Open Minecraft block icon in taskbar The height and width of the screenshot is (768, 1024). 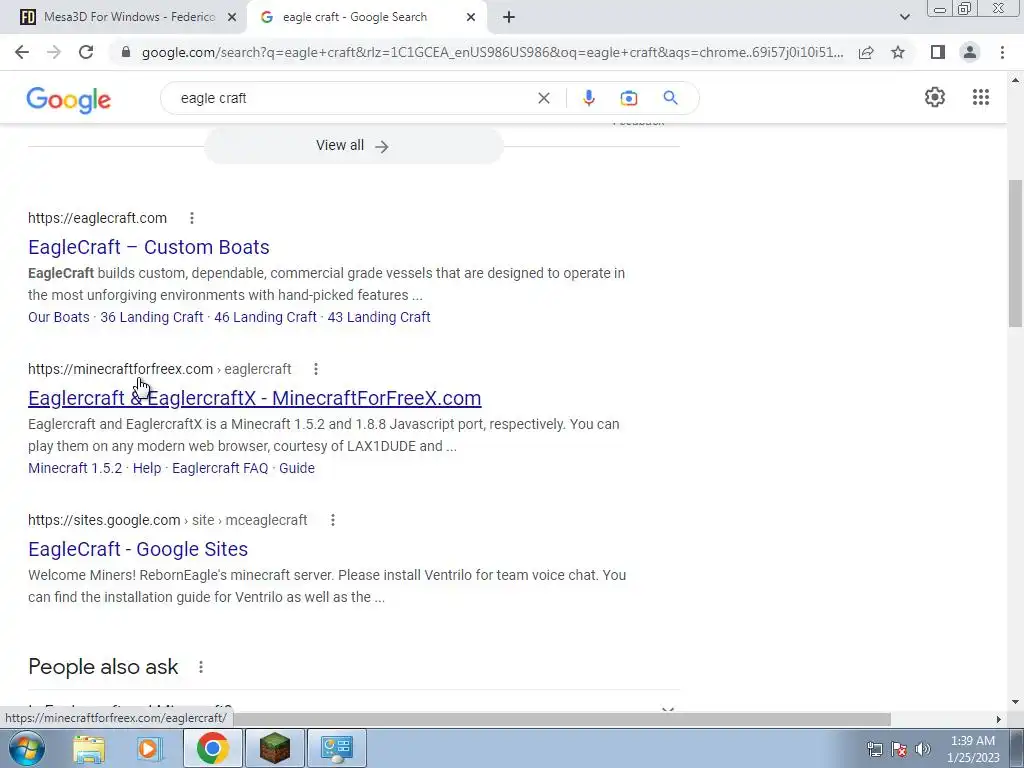click(x=275, y=748)
